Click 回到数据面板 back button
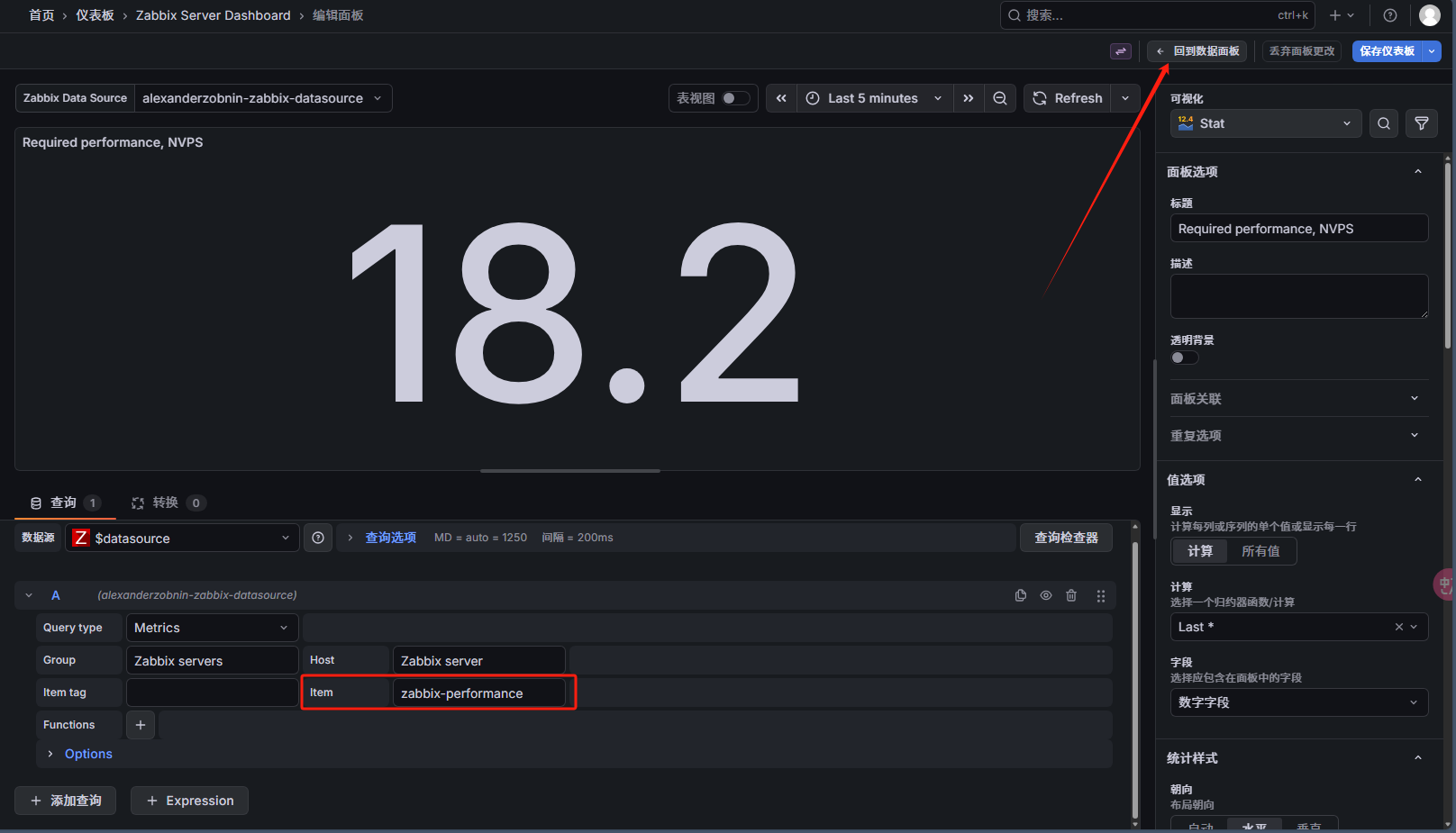This screenshot has height=833, width=1456. tap(1197, 51)
